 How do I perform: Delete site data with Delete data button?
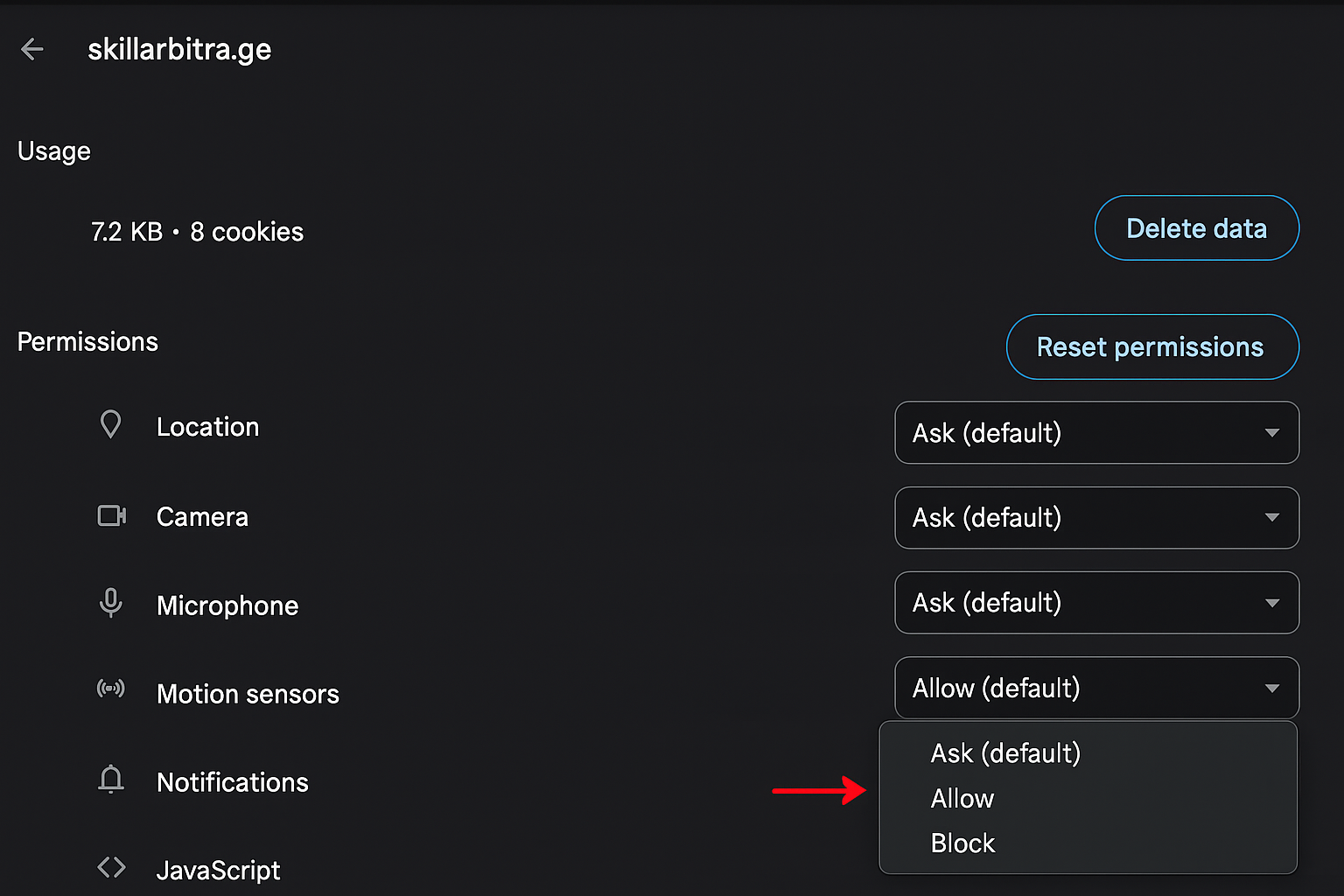[x=1196, y=227]
